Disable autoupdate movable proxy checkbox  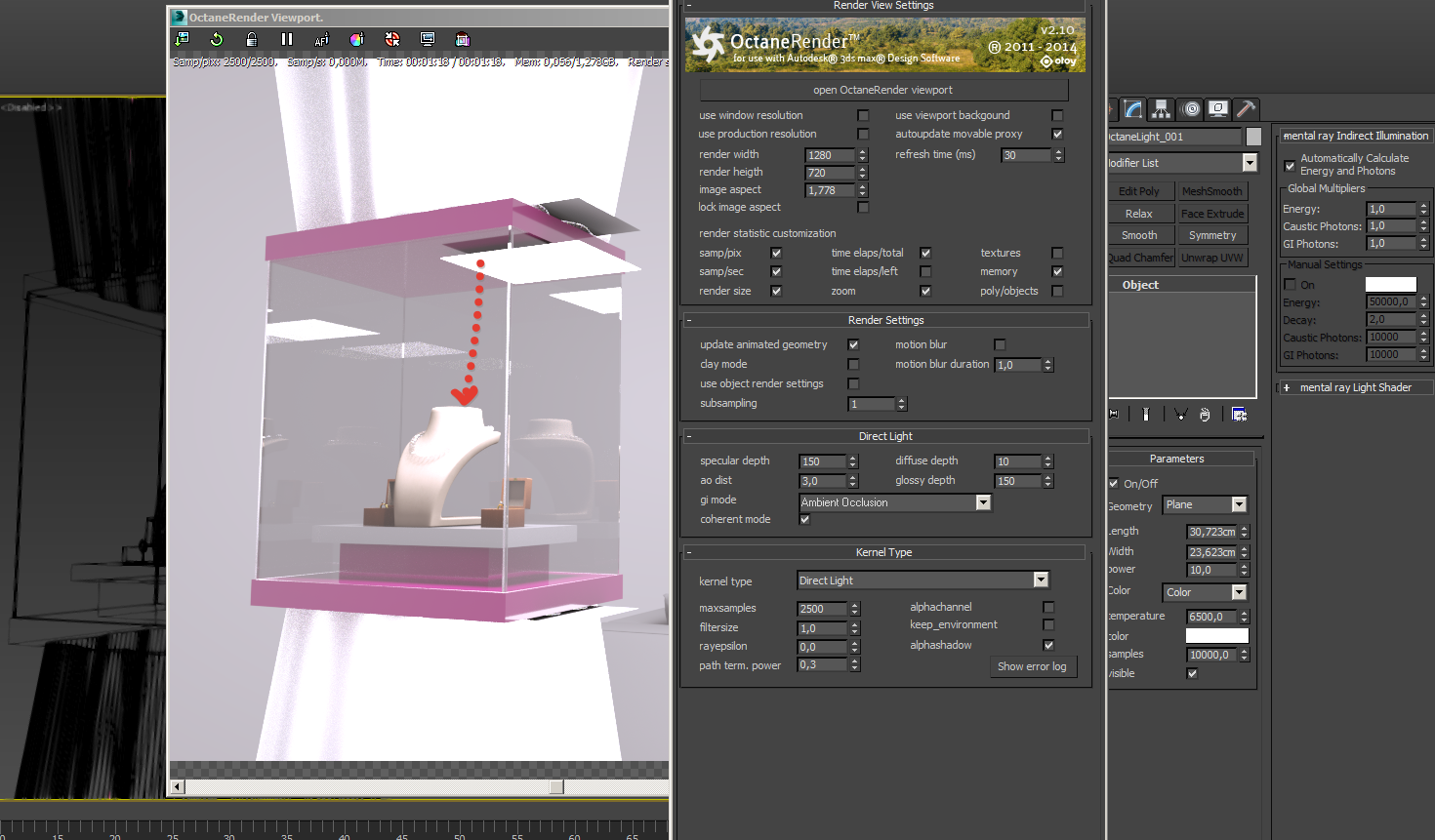(x=1057, y=134)
